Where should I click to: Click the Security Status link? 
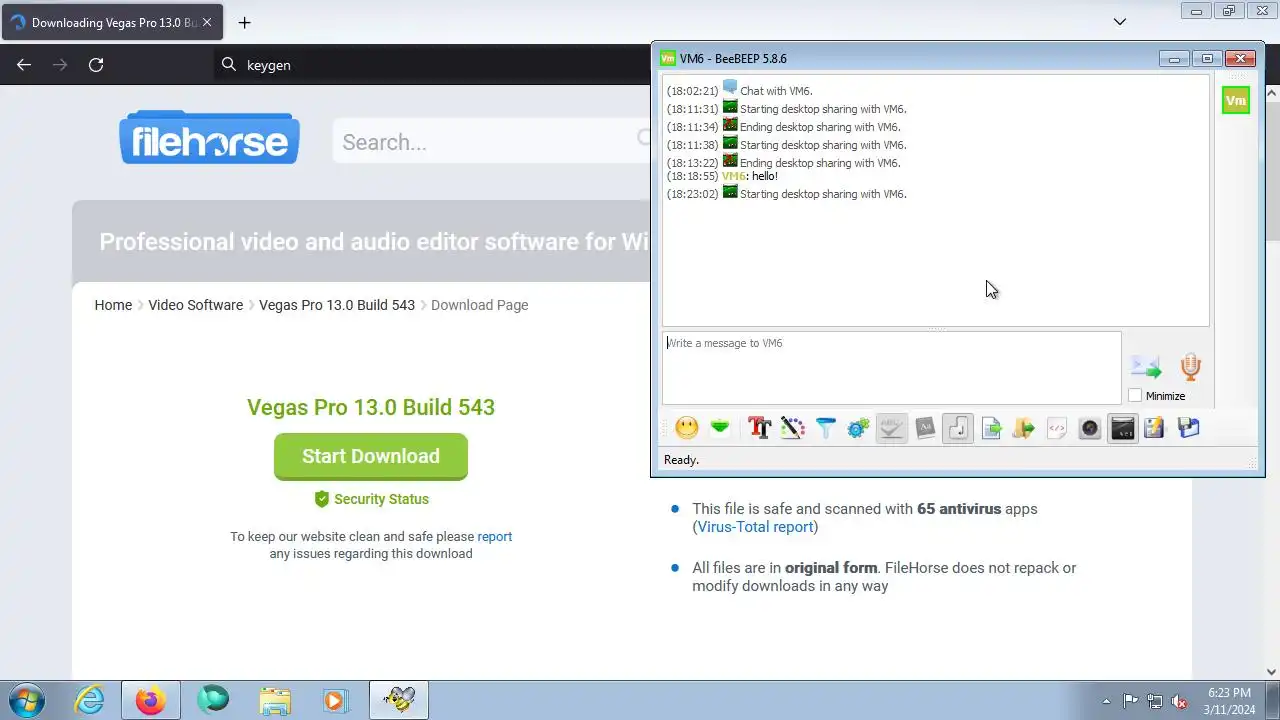point(381,499)
